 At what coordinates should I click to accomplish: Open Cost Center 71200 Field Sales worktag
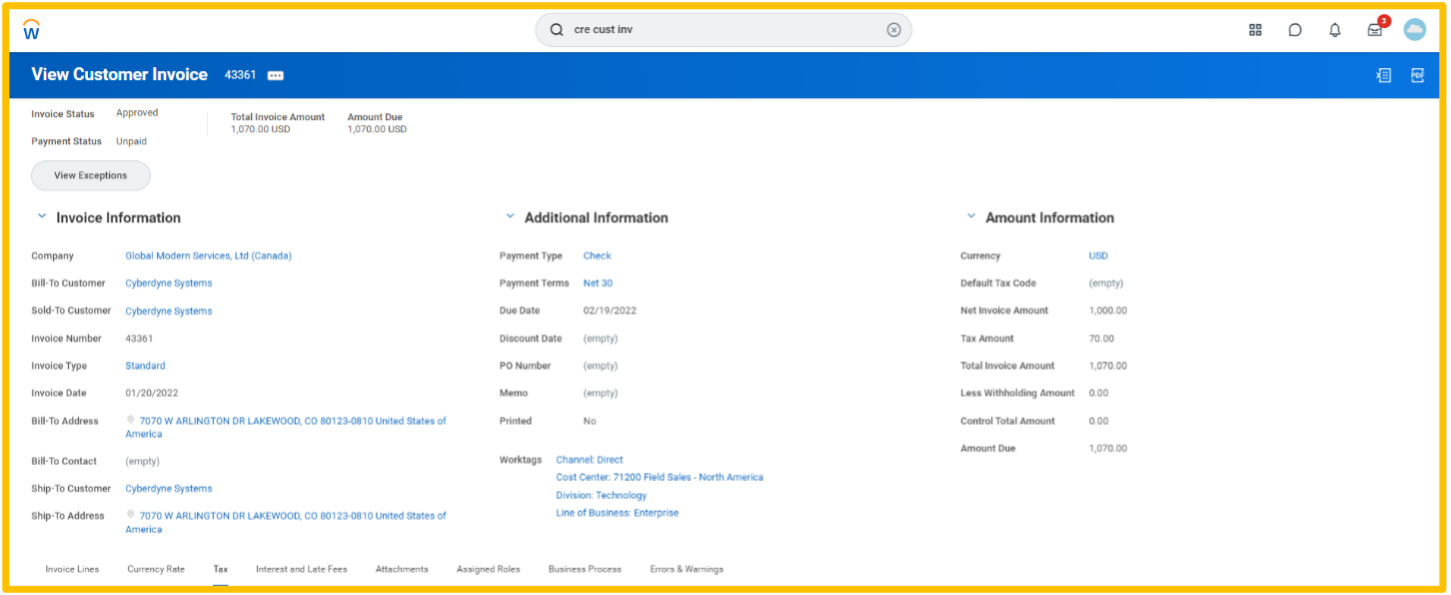(x=659, y=477)
